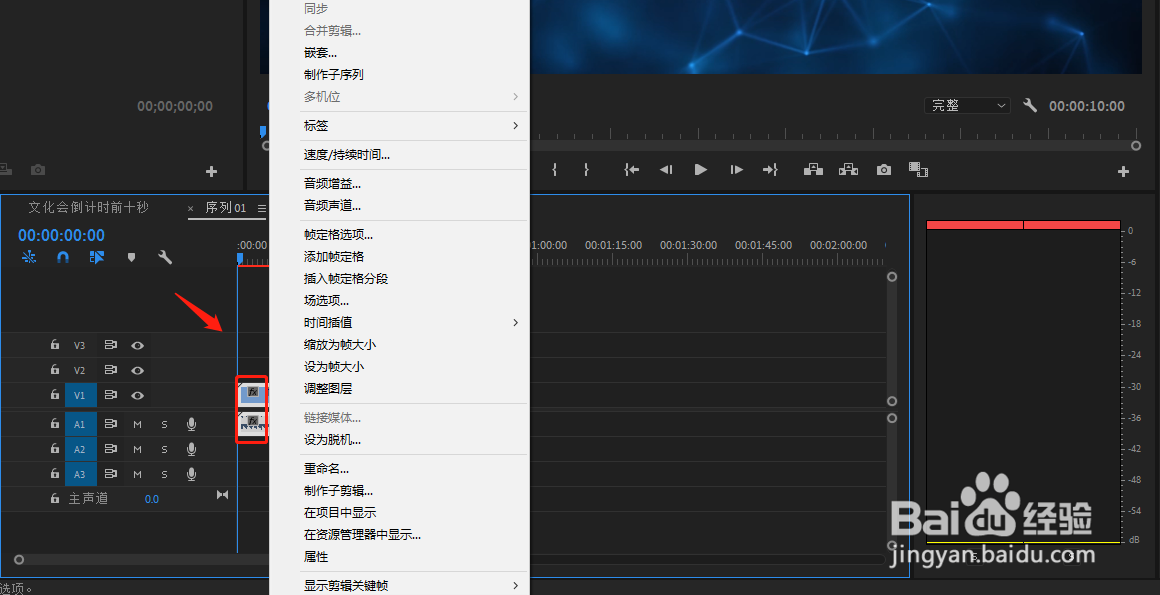
Task: Click the Lift icon in Program monitor
Action: point(813,169)
